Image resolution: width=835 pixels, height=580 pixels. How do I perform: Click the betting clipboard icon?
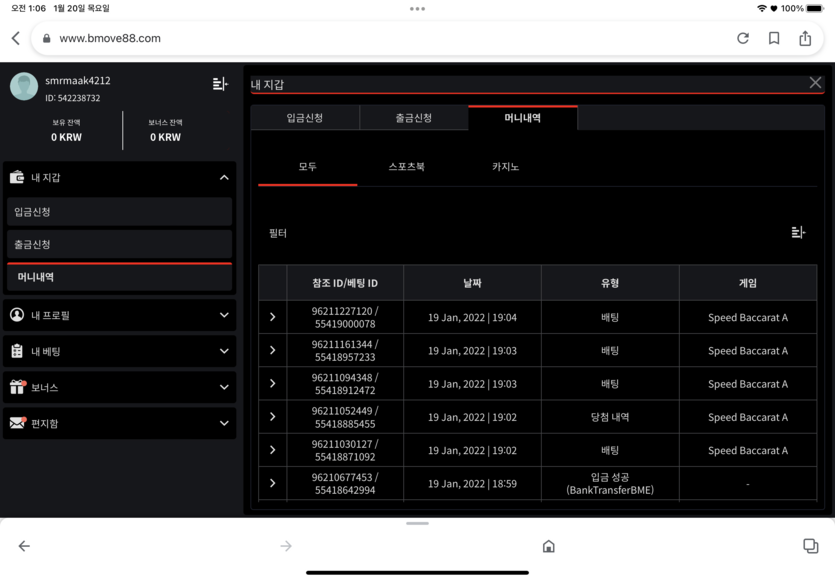click(x=17, y=351)
